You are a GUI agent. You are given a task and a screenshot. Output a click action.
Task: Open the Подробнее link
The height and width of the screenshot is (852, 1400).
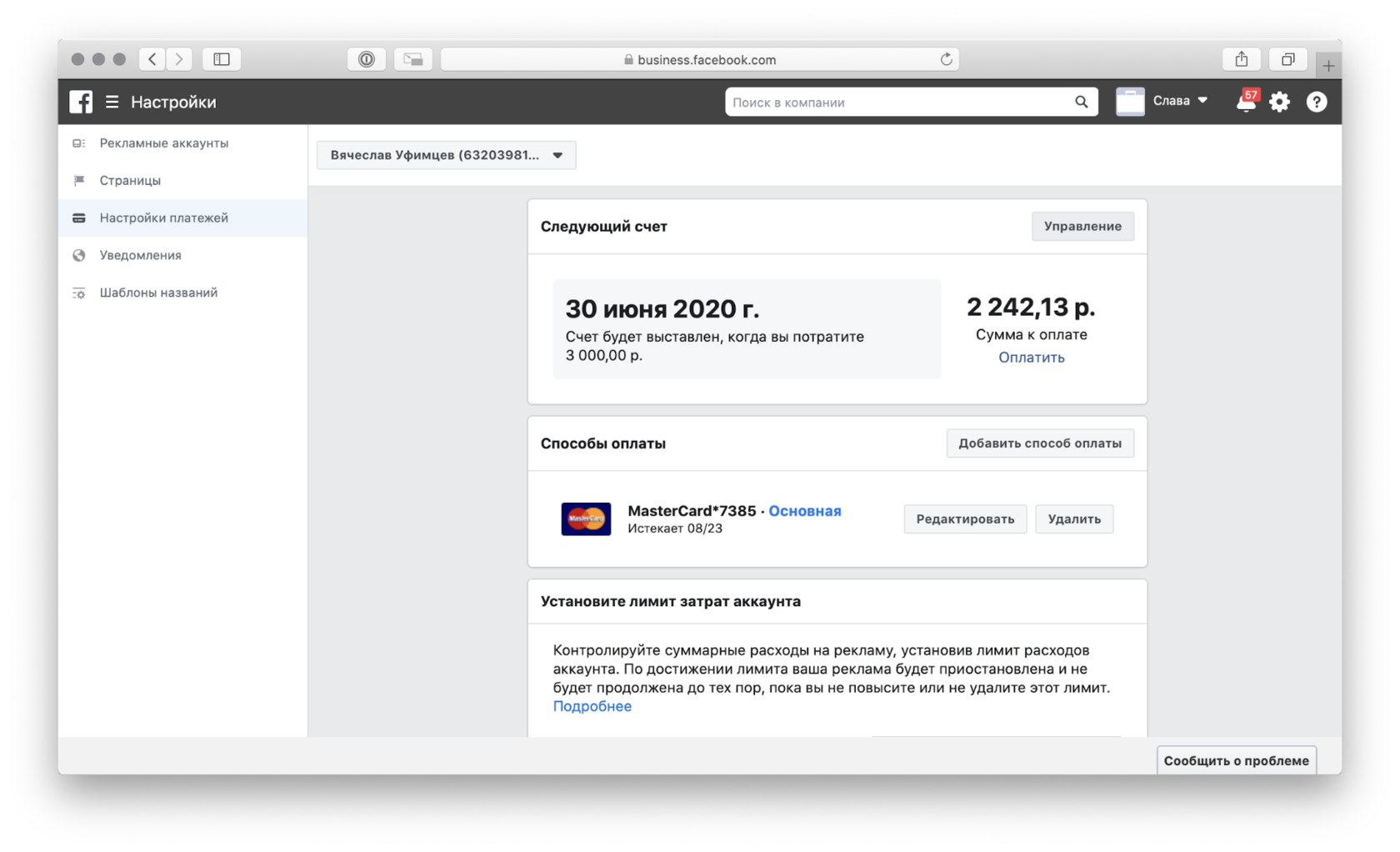(x=592, y=706)
